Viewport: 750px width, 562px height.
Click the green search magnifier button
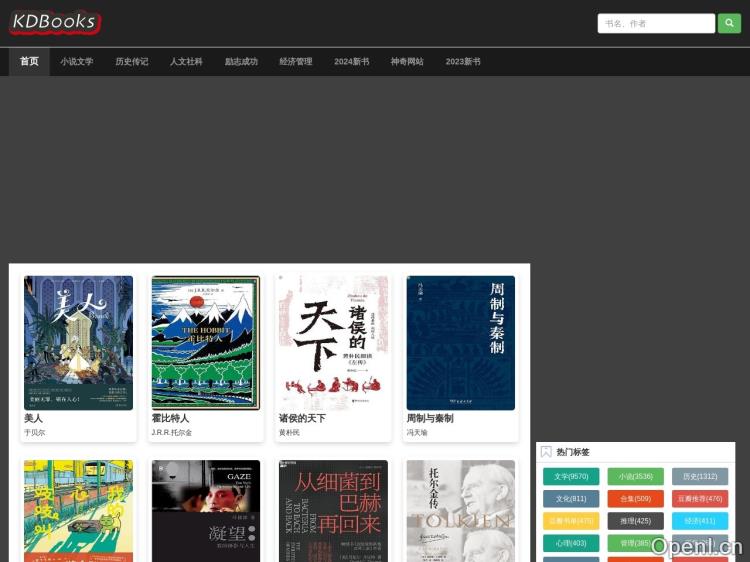(729, 23)
